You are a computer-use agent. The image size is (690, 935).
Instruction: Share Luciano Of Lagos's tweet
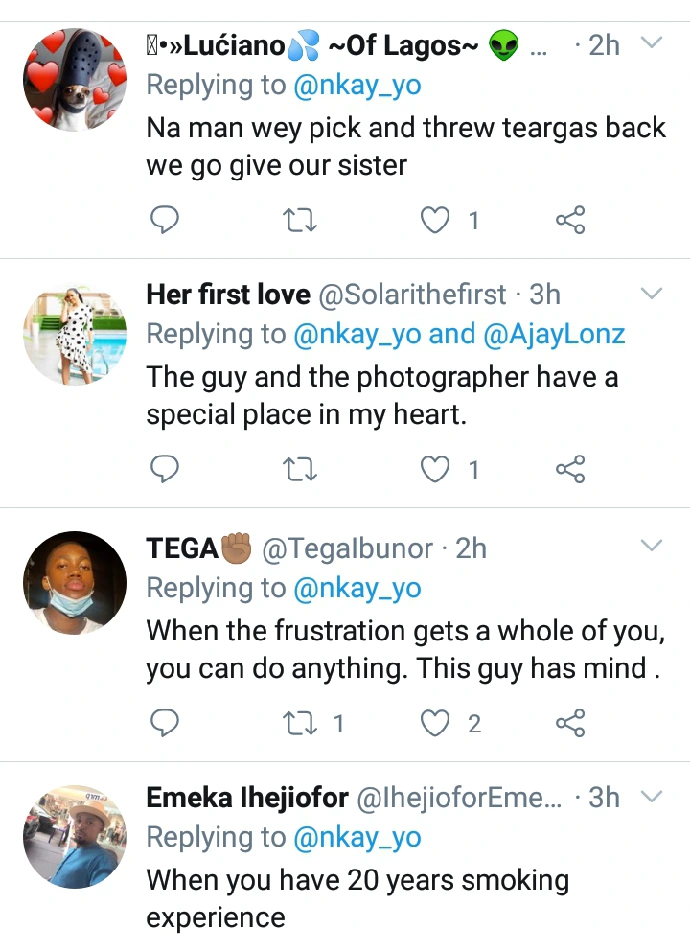[570, 219]
